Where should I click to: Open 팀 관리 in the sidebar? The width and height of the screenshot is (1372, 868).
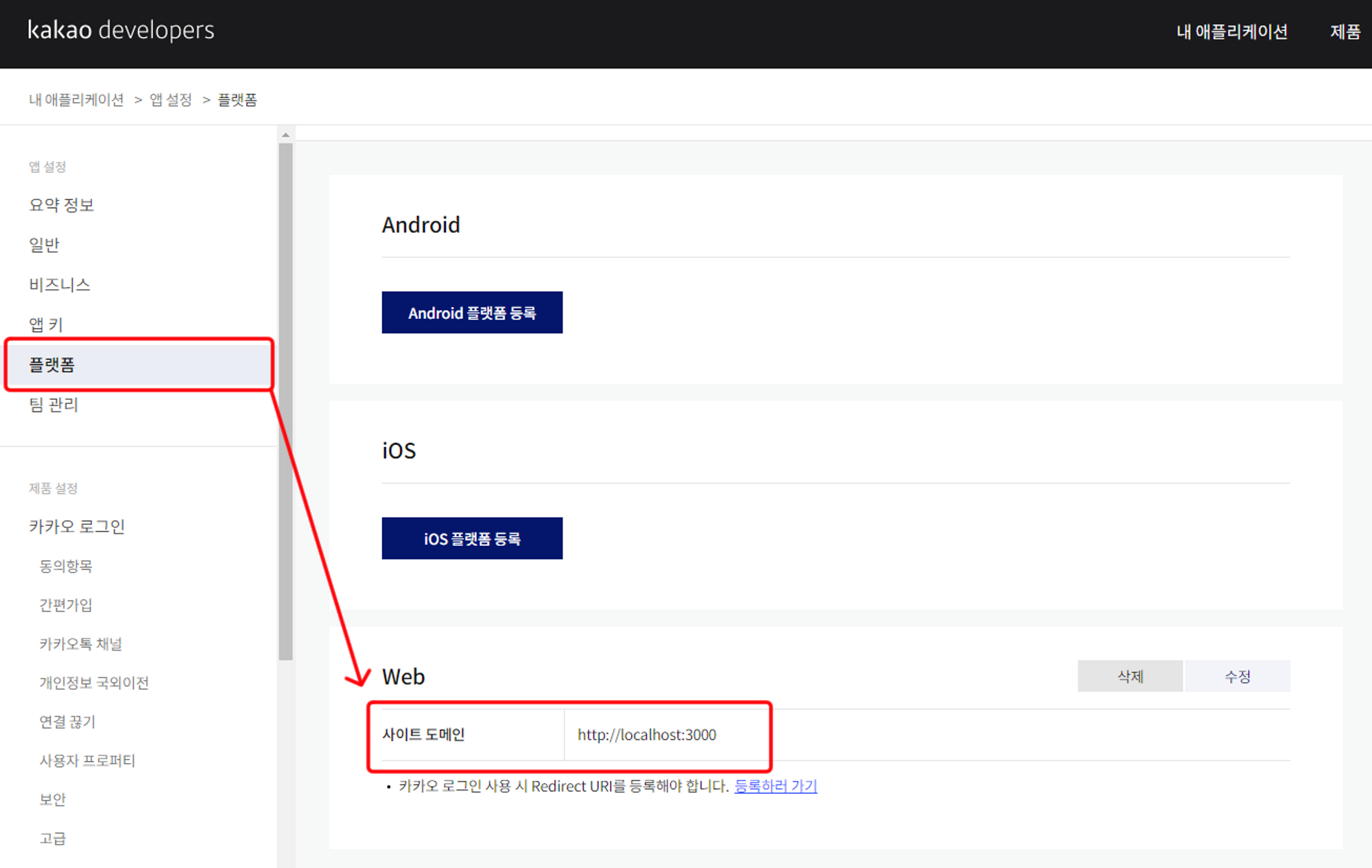54,405
